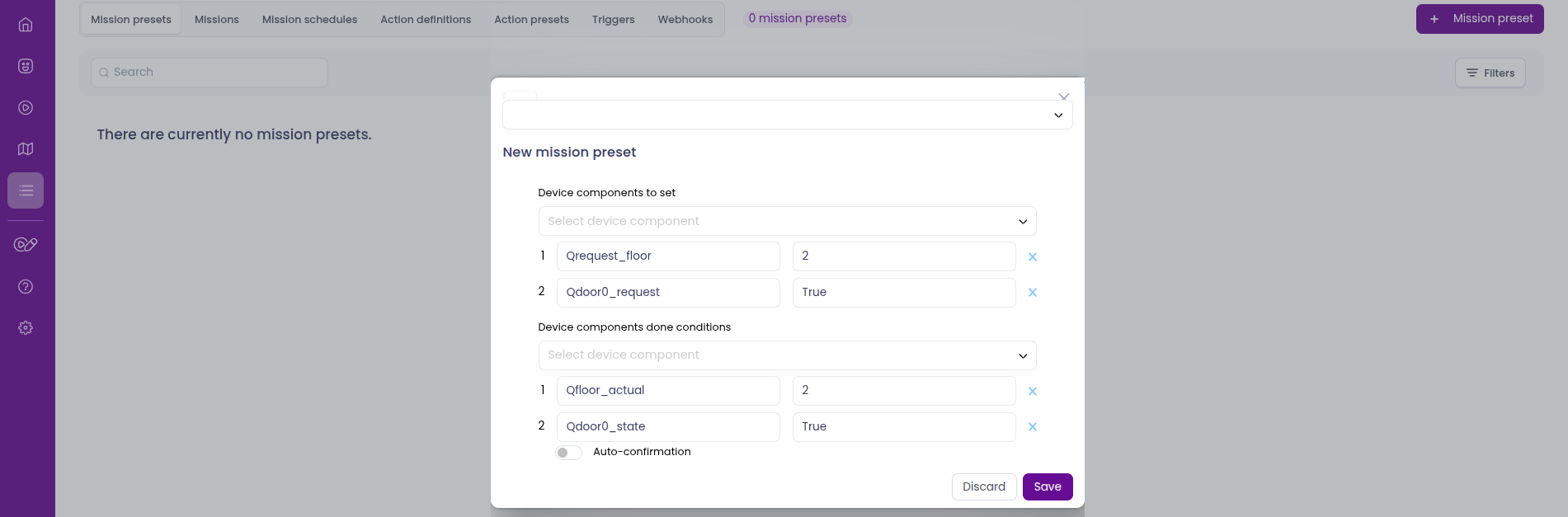Open the map icon in sidebar
The image size is (1568, 517).
point(26,149)
